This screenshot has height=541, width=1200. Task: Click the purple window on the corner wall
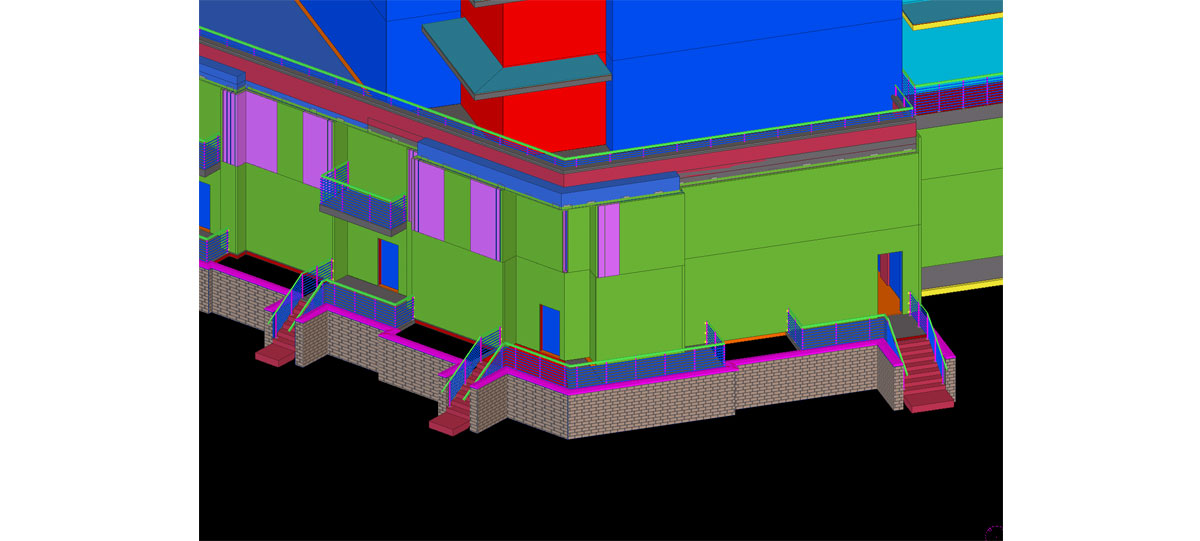[x=608, y=240]
